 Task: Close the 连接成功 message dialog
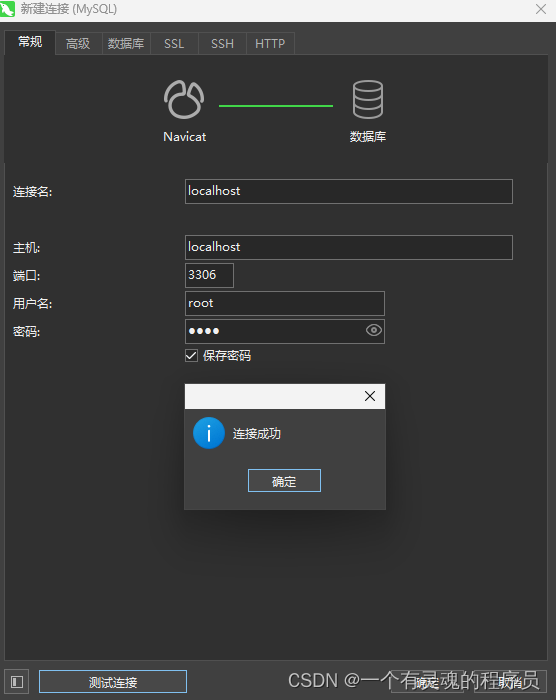click(370, 396)
